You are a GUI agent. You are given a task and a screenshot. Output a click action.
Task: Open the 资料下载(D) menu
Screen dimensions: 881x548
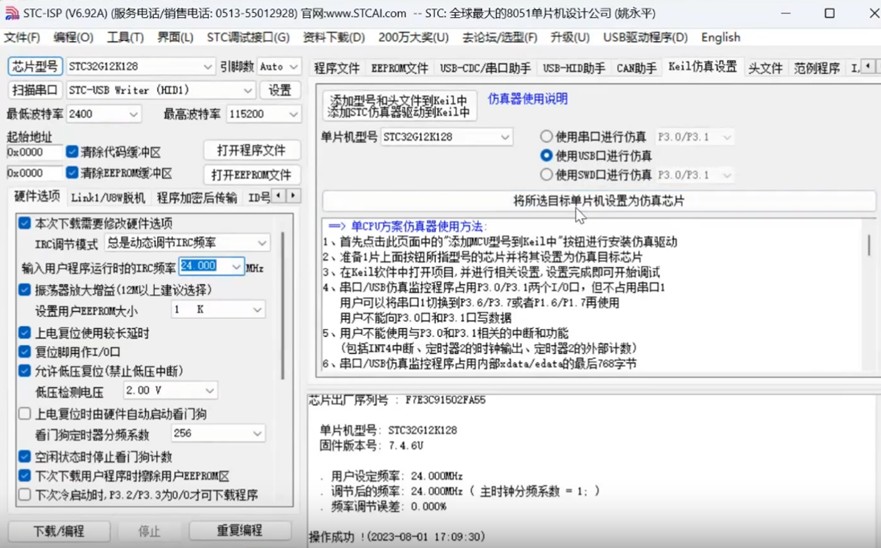click(x=334, y=38)
